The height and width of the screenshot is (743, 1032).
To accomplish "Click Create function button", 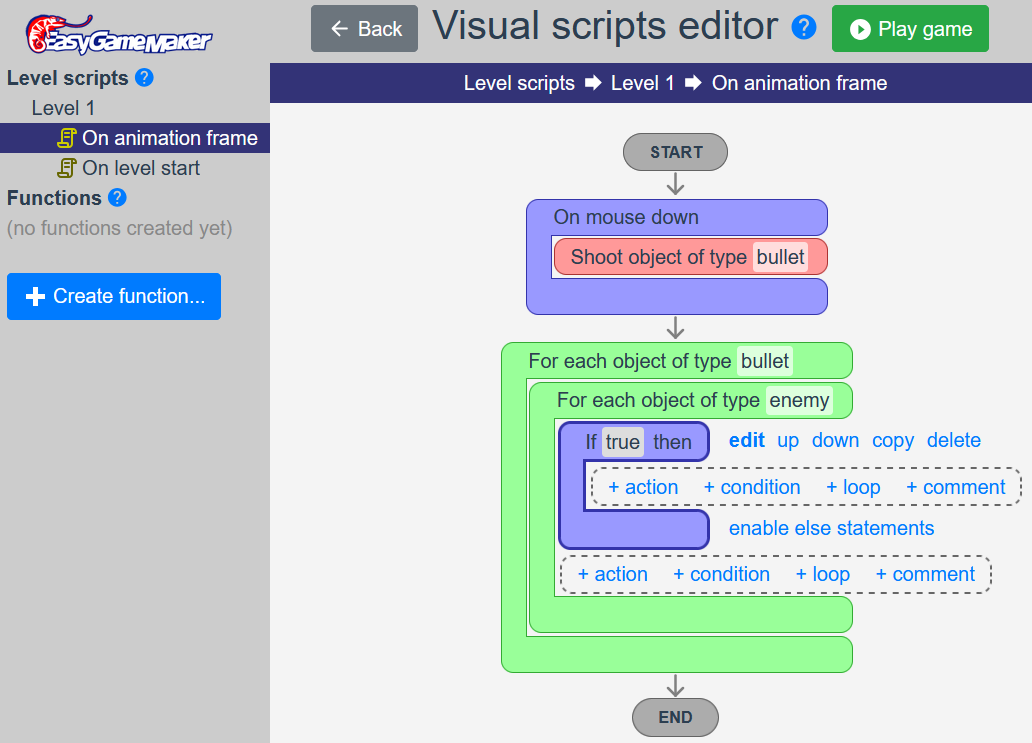I will point(114,296).
